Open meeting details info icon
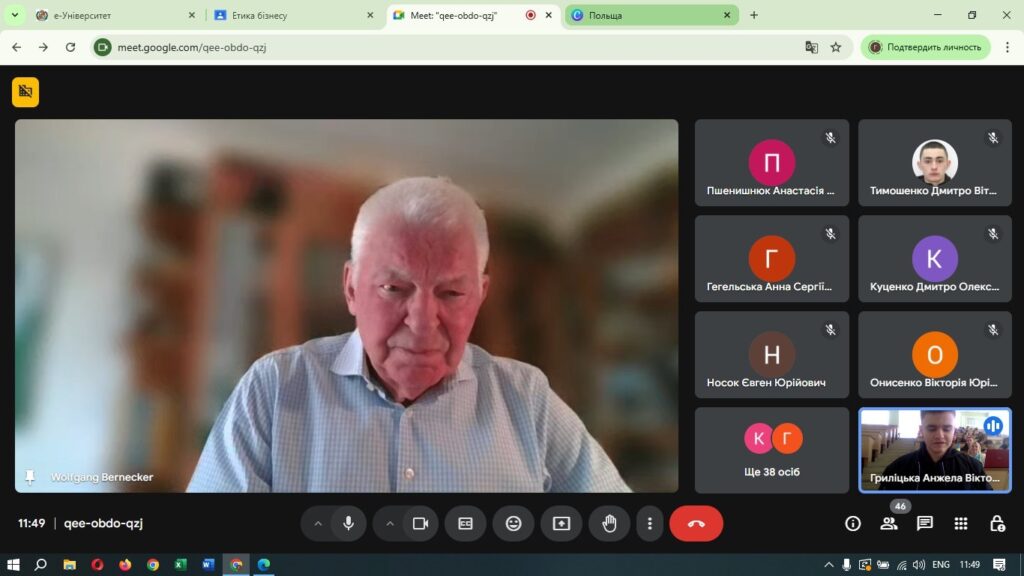 (853, 523)
